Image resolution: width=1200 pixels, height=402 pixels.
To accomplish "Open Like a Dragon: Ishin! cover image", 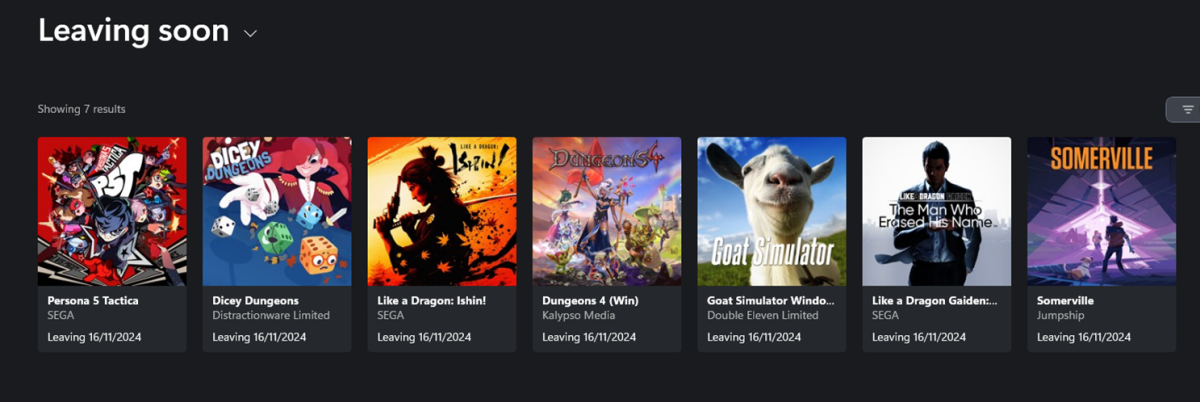I will point(442,211).
